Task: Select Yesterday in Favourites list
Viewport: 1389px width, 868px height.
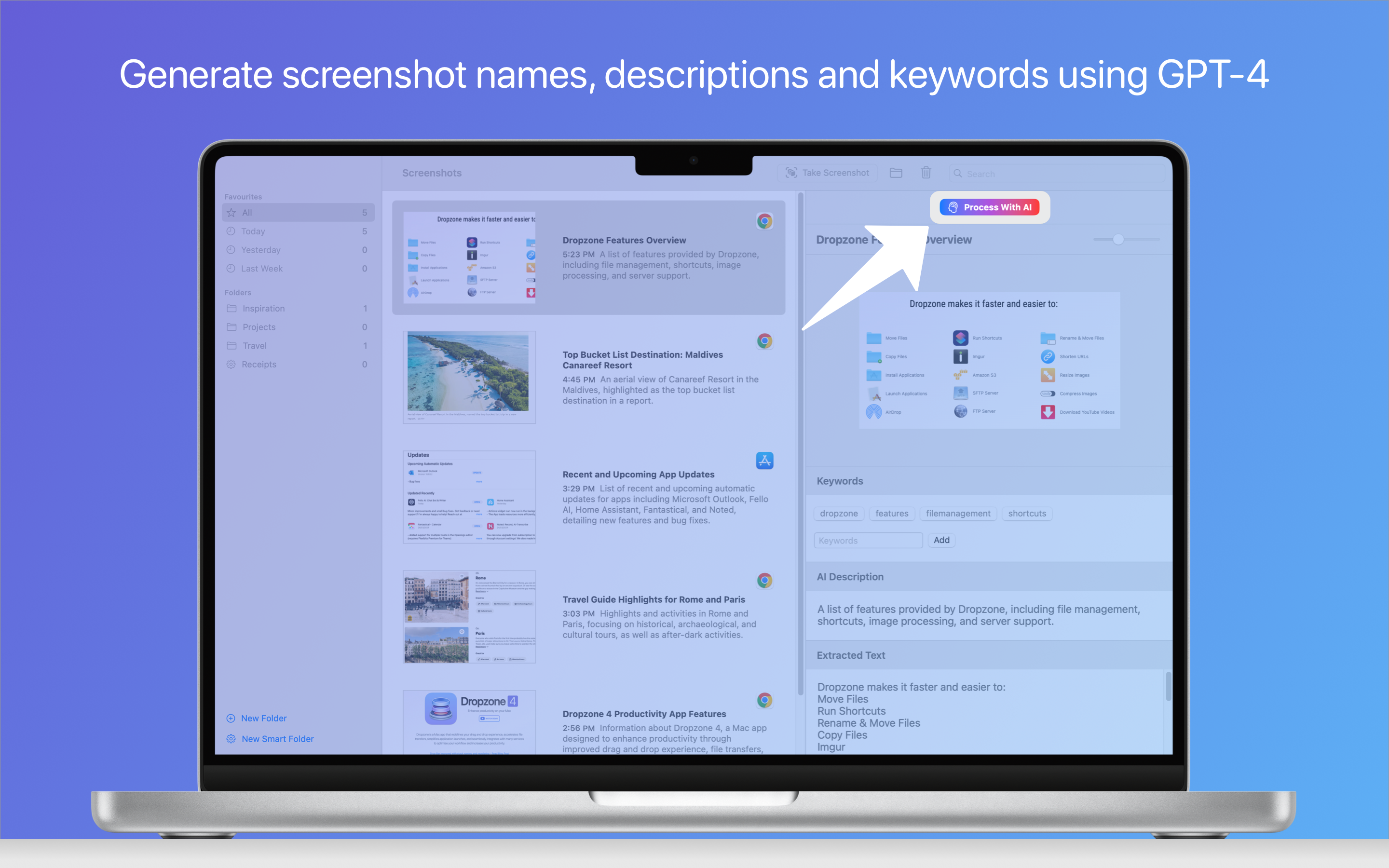Action: (260, 250)
